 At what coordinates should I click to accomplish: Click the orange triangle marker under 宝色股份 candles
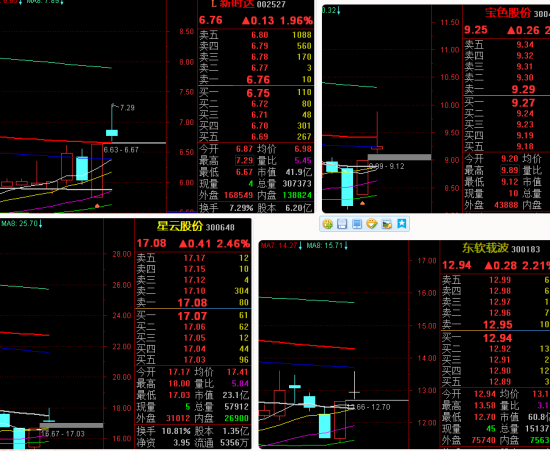click(x=362, y=203)
